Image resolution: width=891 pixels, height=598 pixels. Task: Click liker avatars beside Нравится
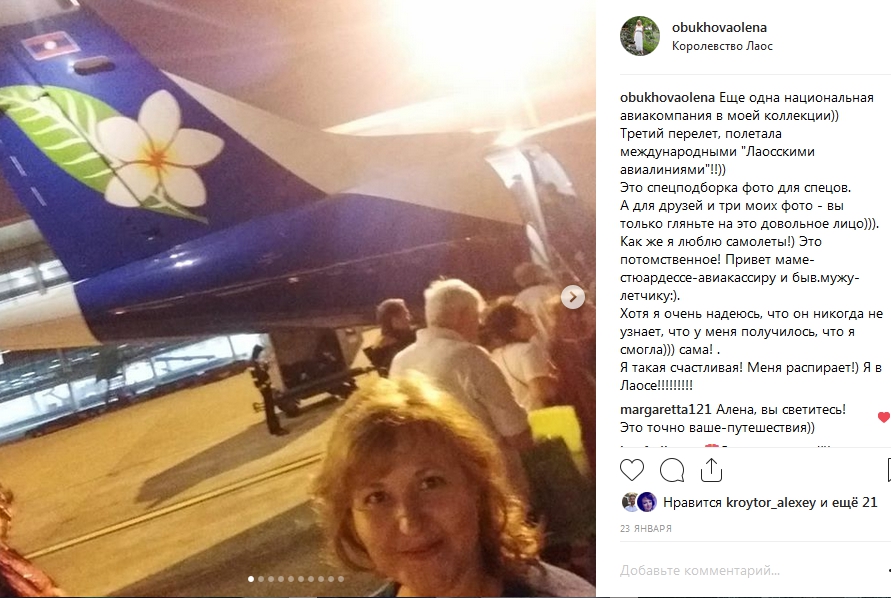pos(639,502)
